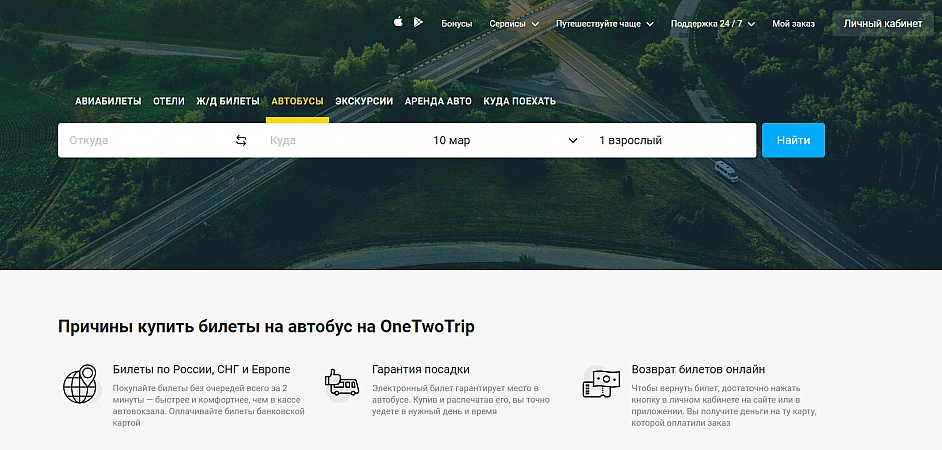Click the Google Play store icon
The width and height of the screenshot is (942, 450).
point(419,22)
